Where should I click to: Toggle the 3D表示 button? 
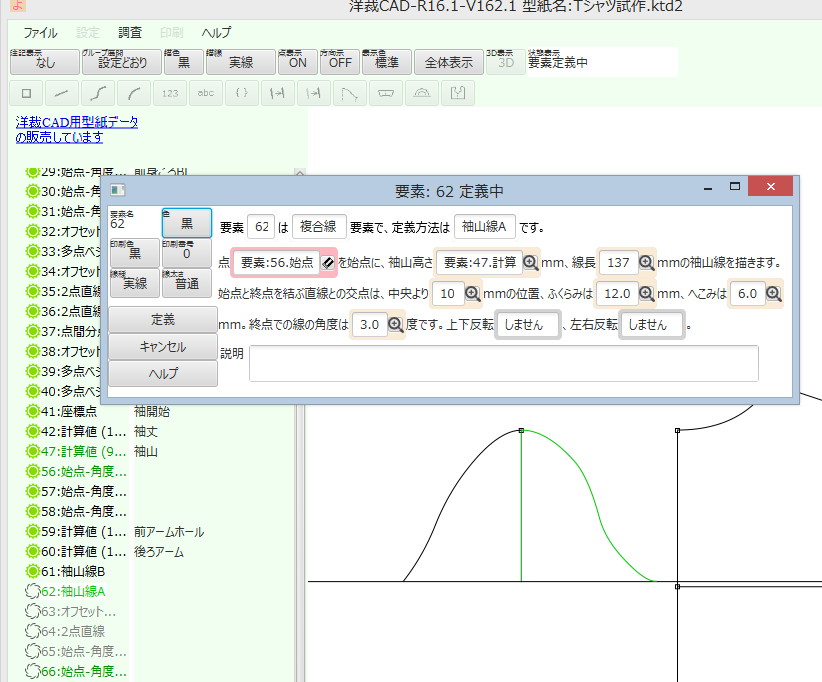[505, 62]
